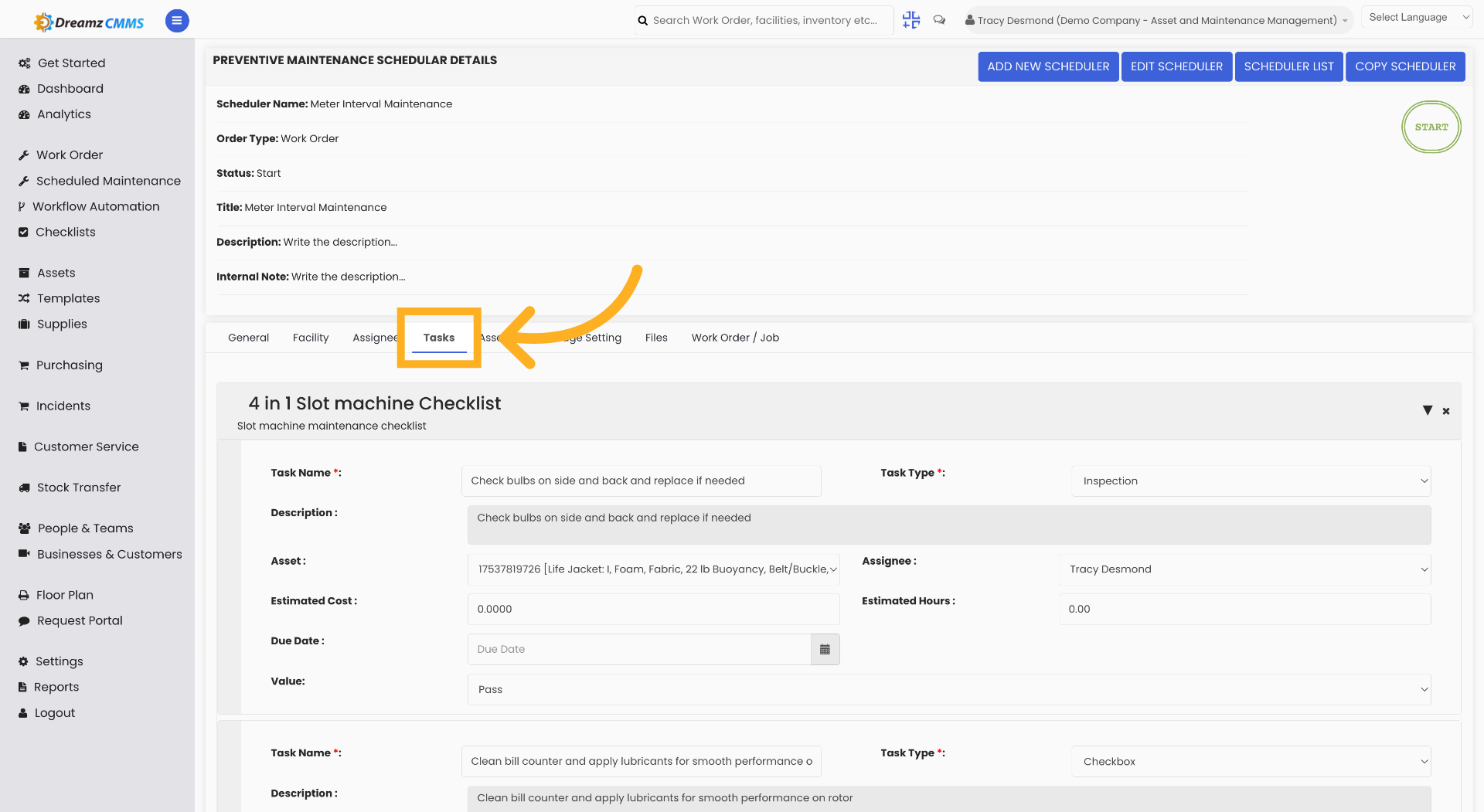The height and width of the screenshot is (812, 1484).
Task: Switch to the Assignee tab
Action: coord(375,338)
